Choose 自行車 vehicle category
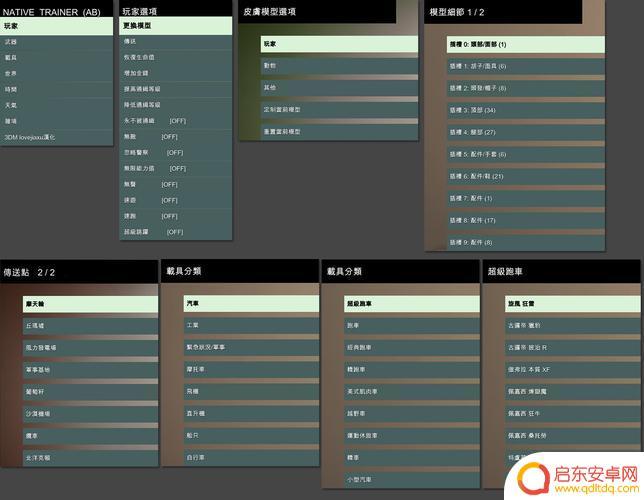 [x=251, y=458]
